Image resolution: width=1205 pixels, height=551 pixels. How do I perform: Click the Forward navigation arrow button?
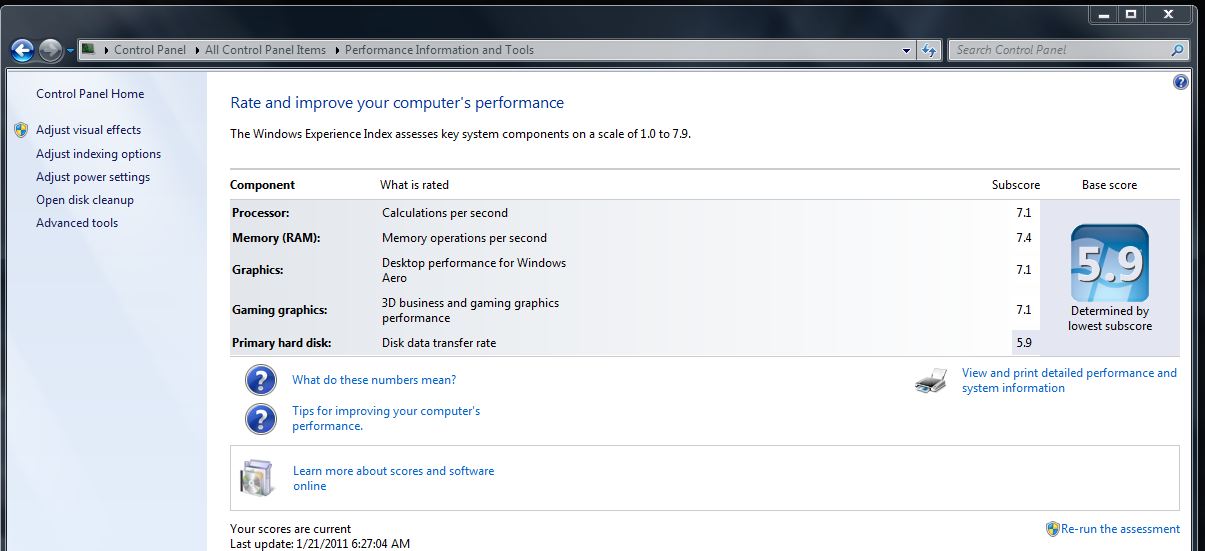[50, 50]
